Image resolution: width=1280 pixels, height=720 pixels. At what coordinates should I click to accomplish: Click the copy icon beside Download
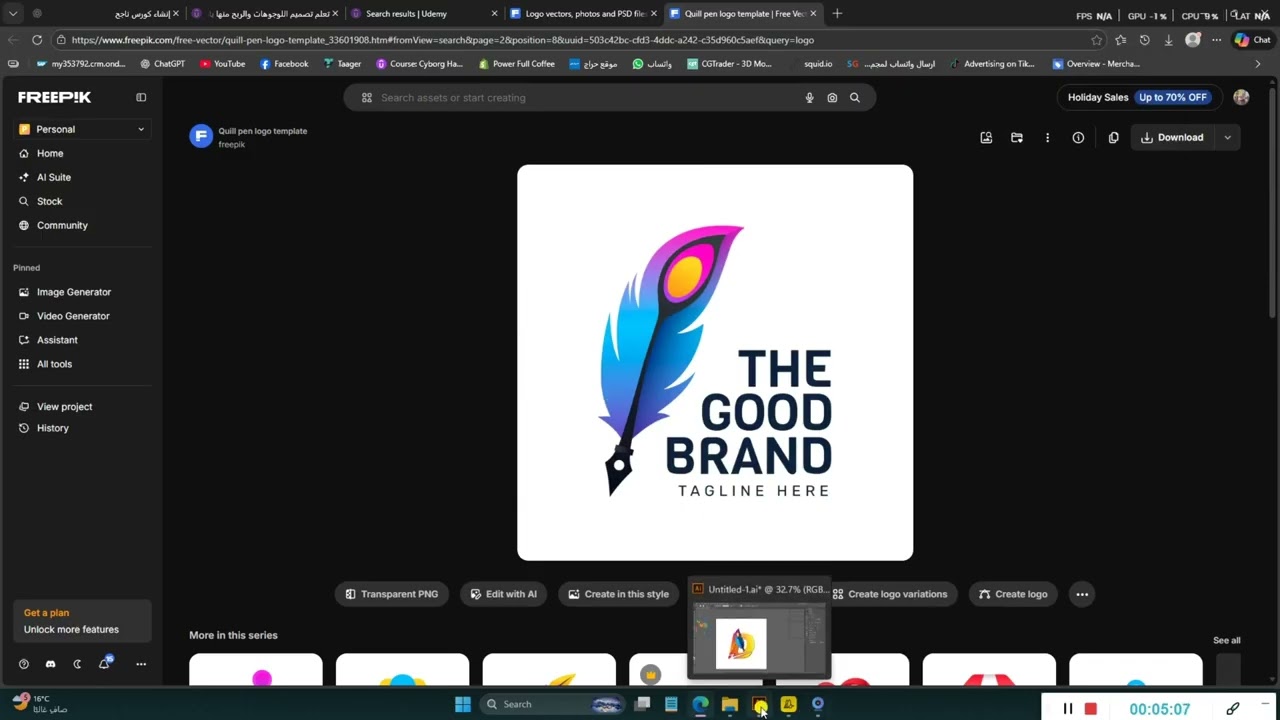(x=1113, y=138)
